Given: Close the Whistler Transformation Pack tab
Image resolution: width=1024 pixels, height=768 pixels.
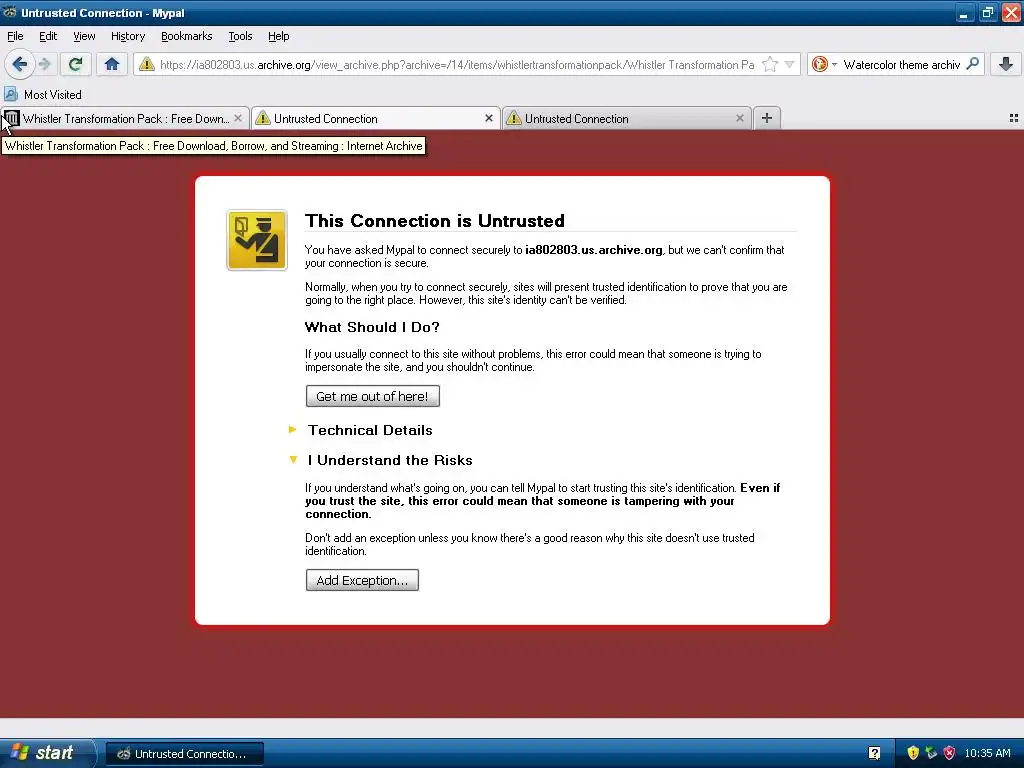Looking at the screenshot, I should click(x=238, y=118).
